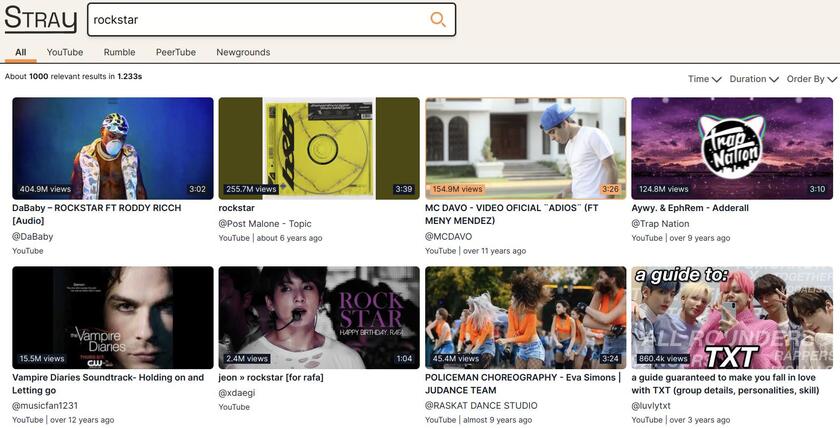Click the 404.9M views badge
The image size is (840, 428).
[x=45, y=189]
